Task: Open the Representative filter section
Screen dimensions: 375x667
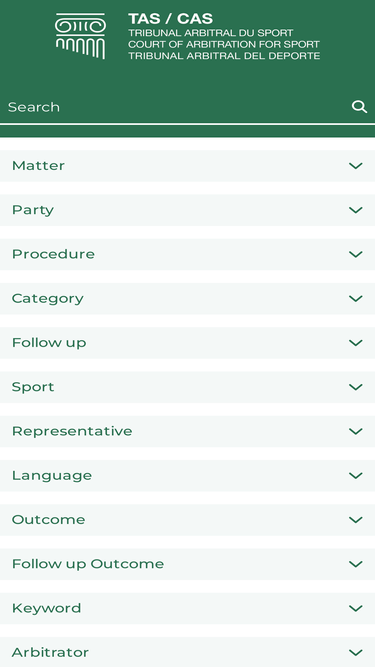Action: click(188, 431)
